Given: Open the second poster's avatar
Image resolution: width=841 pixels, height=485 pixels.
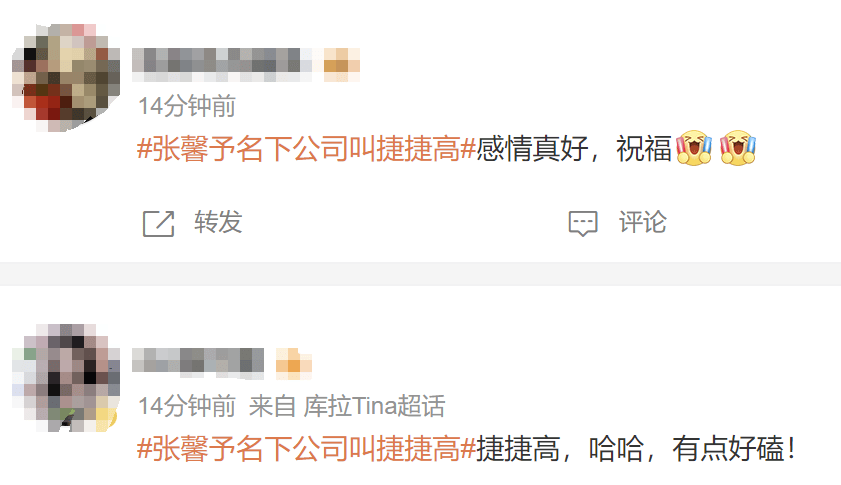Looking at the screenshot, I should pyautogui.click(x=65, y=378).
